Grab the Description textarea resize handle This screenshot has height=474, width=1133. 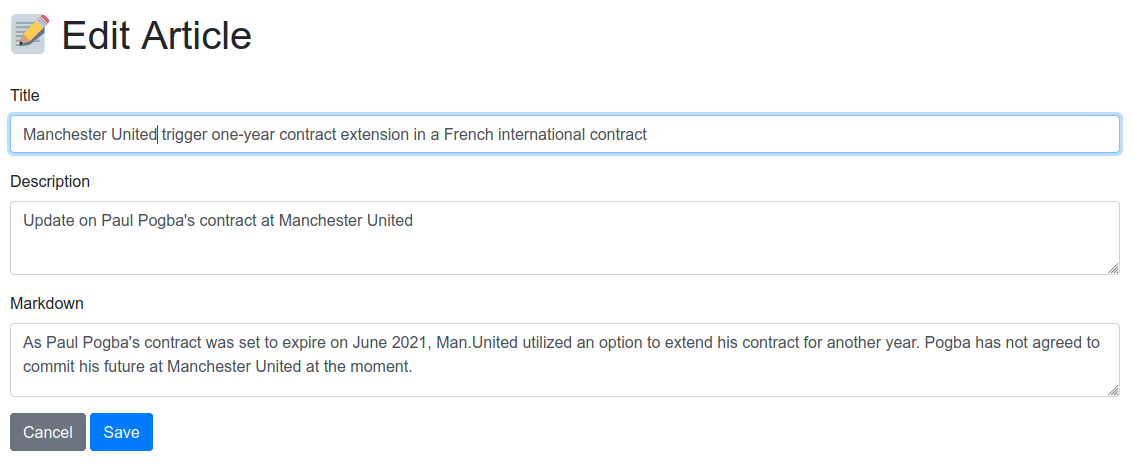coord(1113,269)
